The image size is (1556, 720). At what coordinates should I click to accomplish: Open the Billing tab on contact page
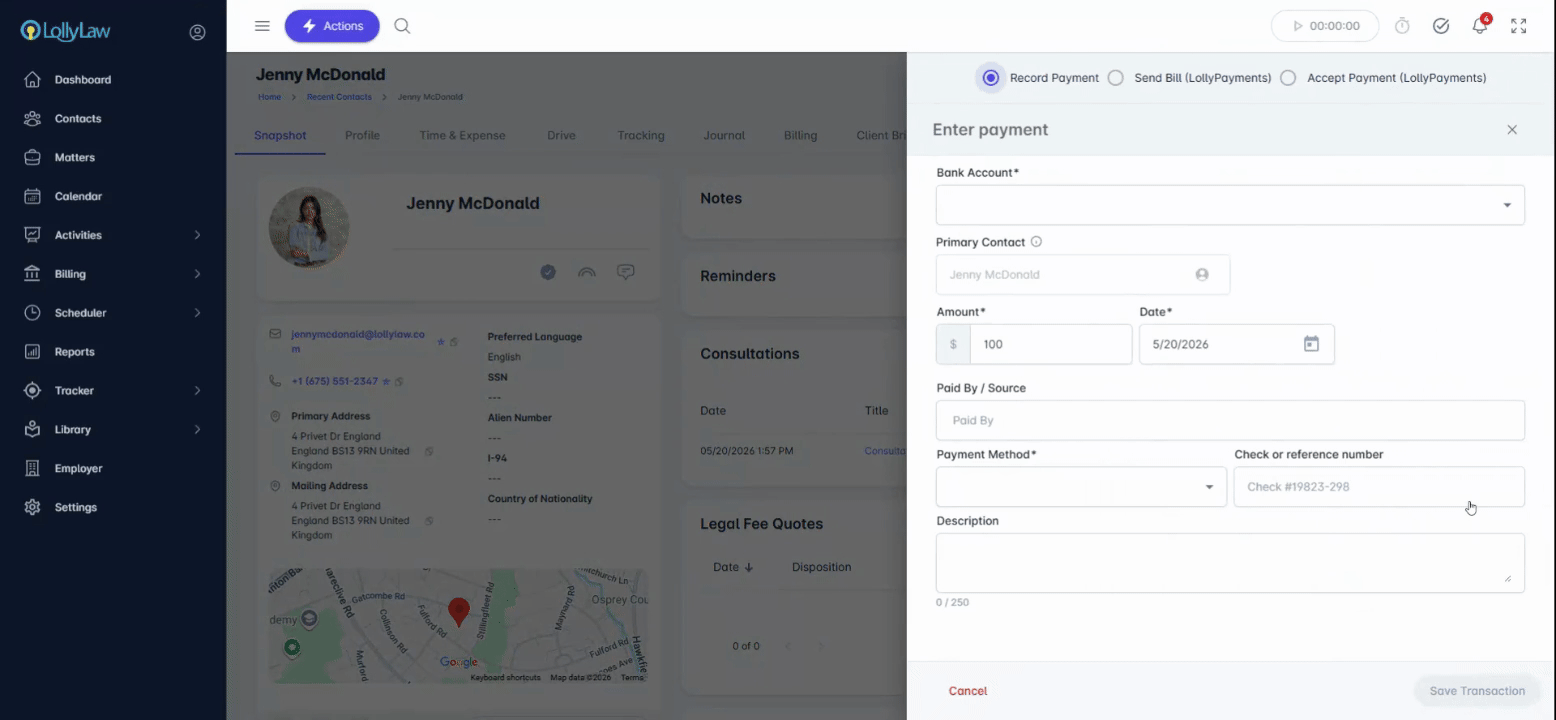point(800,135)
